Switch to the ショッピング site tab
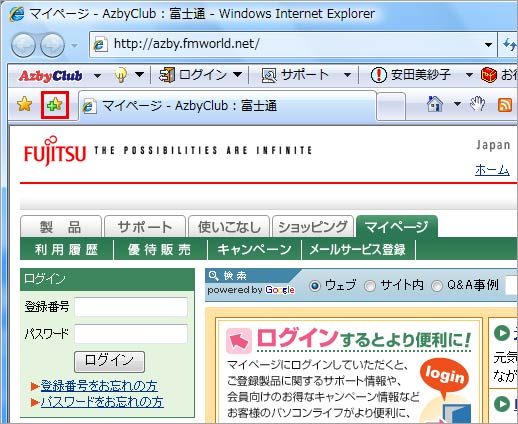 (x=313, y=227)
